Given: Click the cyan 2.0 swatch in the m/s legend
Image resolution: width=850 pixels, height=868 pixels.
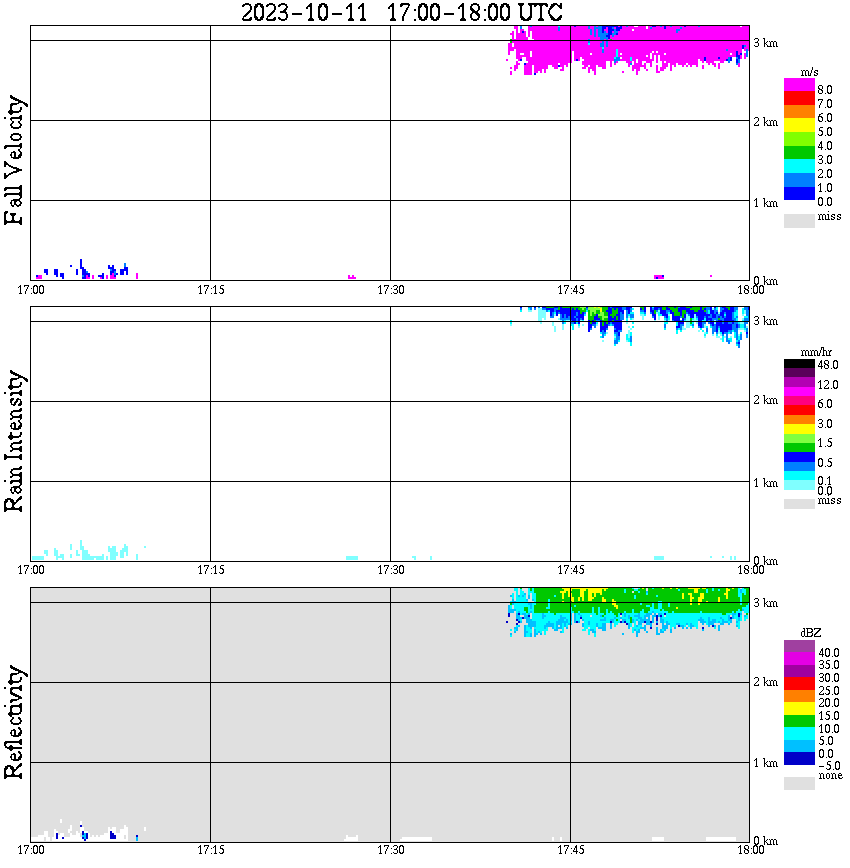Looking at the screenshot, I should coord(799,167).
